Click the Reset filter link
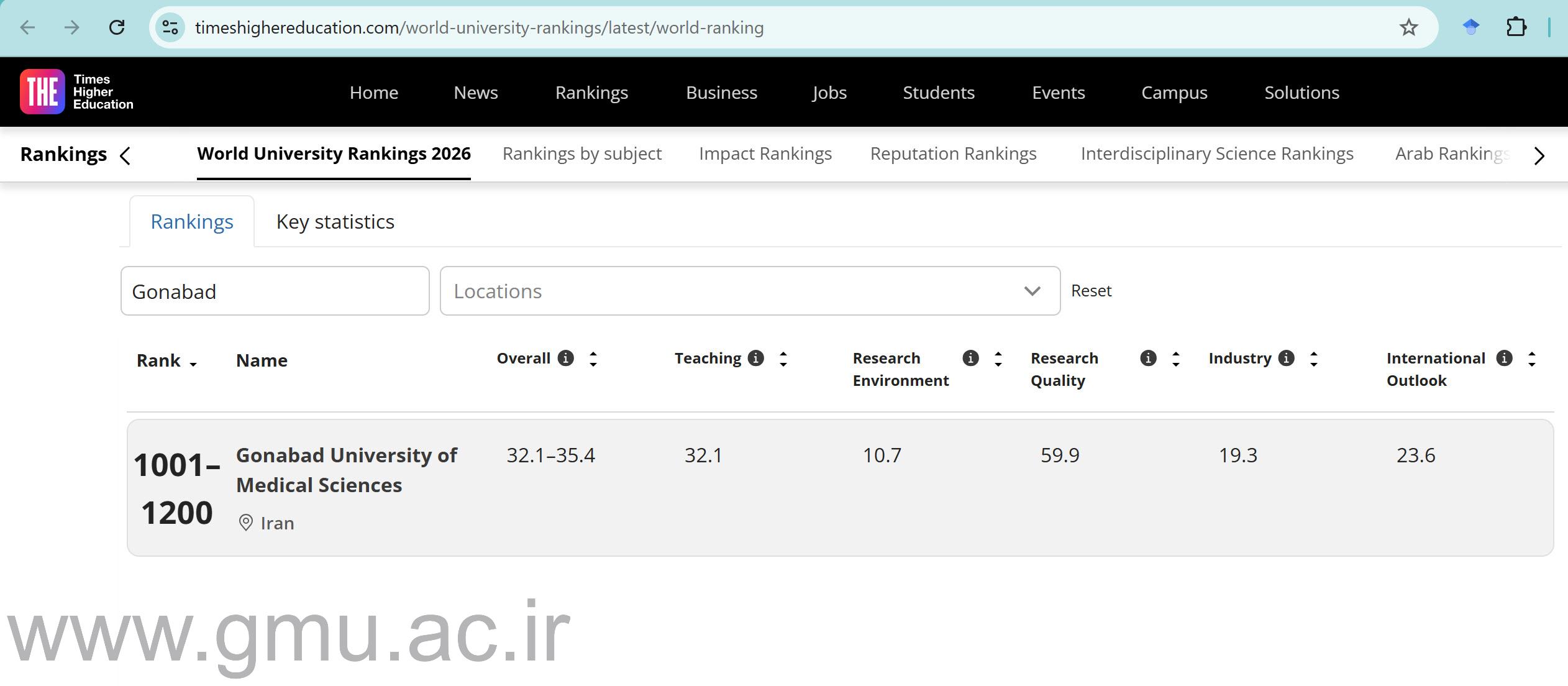Image resolution: width=1568 pixels, height=686 pixels. [x=1091, y=291]
